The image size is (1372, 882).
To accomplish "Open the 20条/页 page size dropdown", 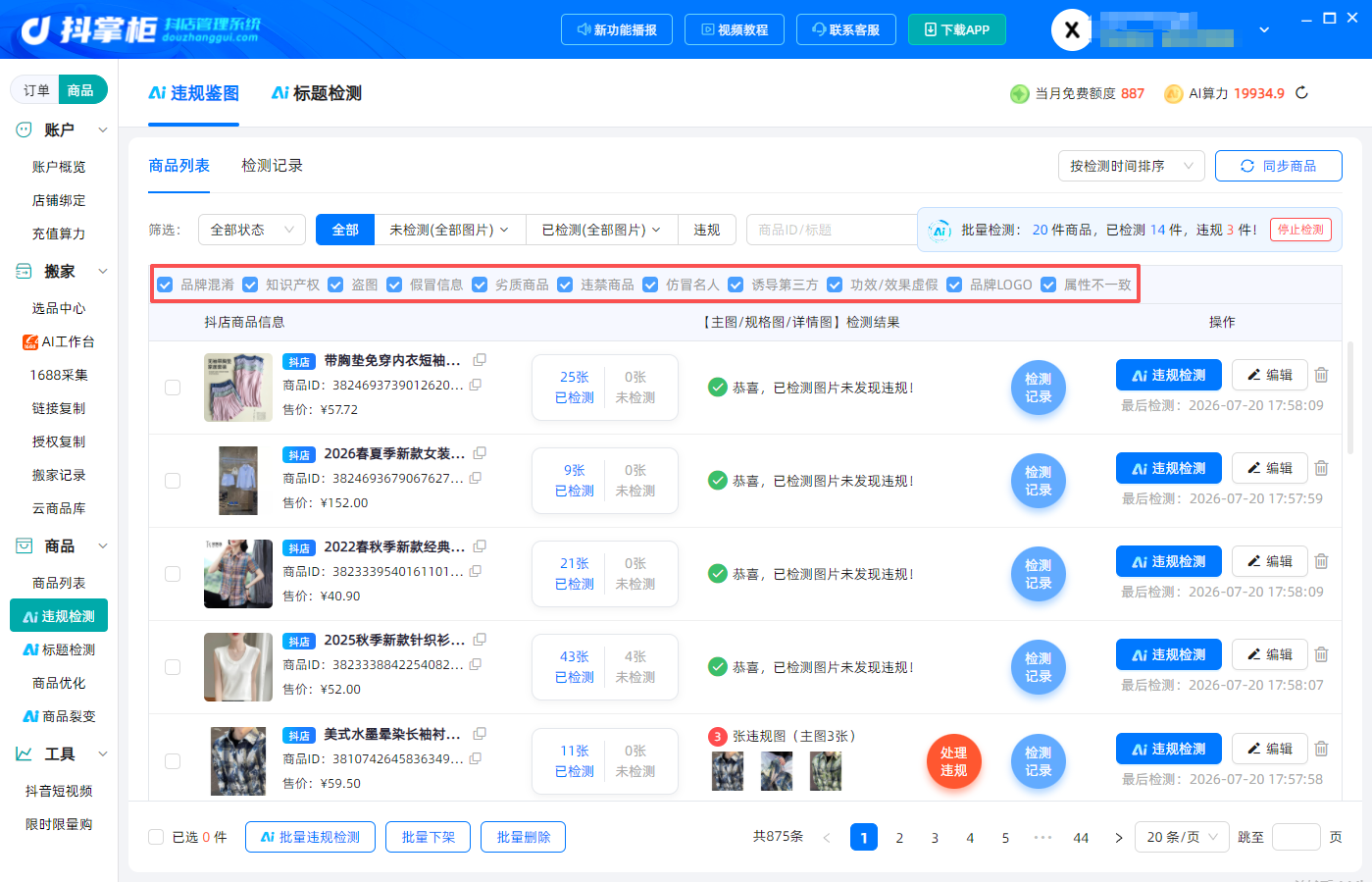I will (x=1182, y=837).
